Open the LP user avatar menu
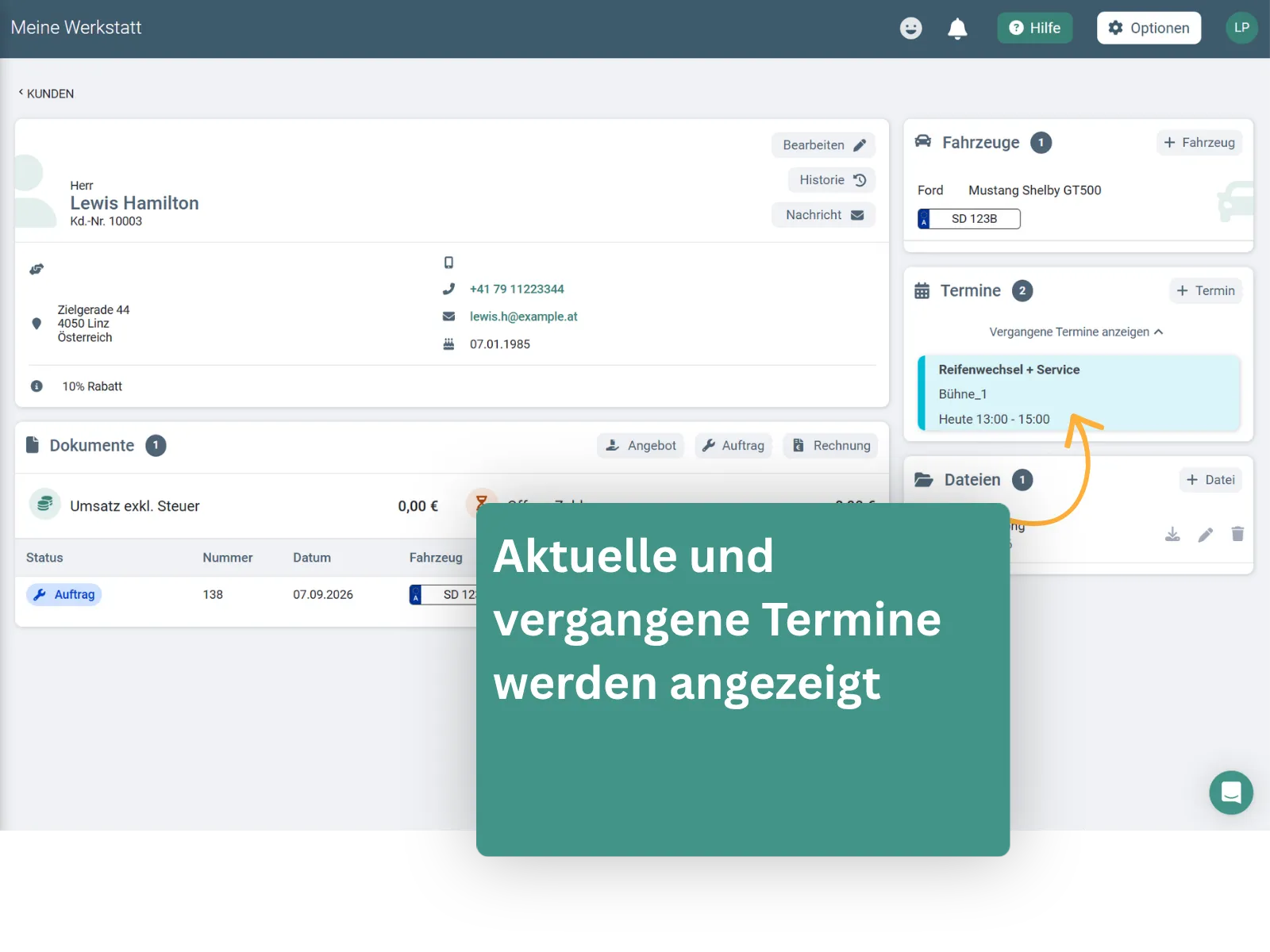1270x952 pixels. coord(1241,28)
